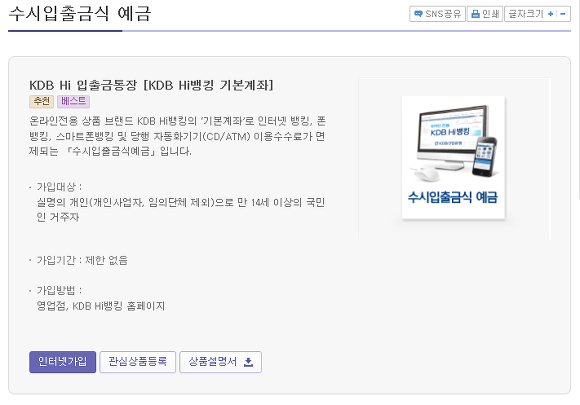Screen dimensions: 580x405
Task: Click the 영업점, KDB Hi뱅킹 홈페이지 text
Action: click(x=101, y=306)
